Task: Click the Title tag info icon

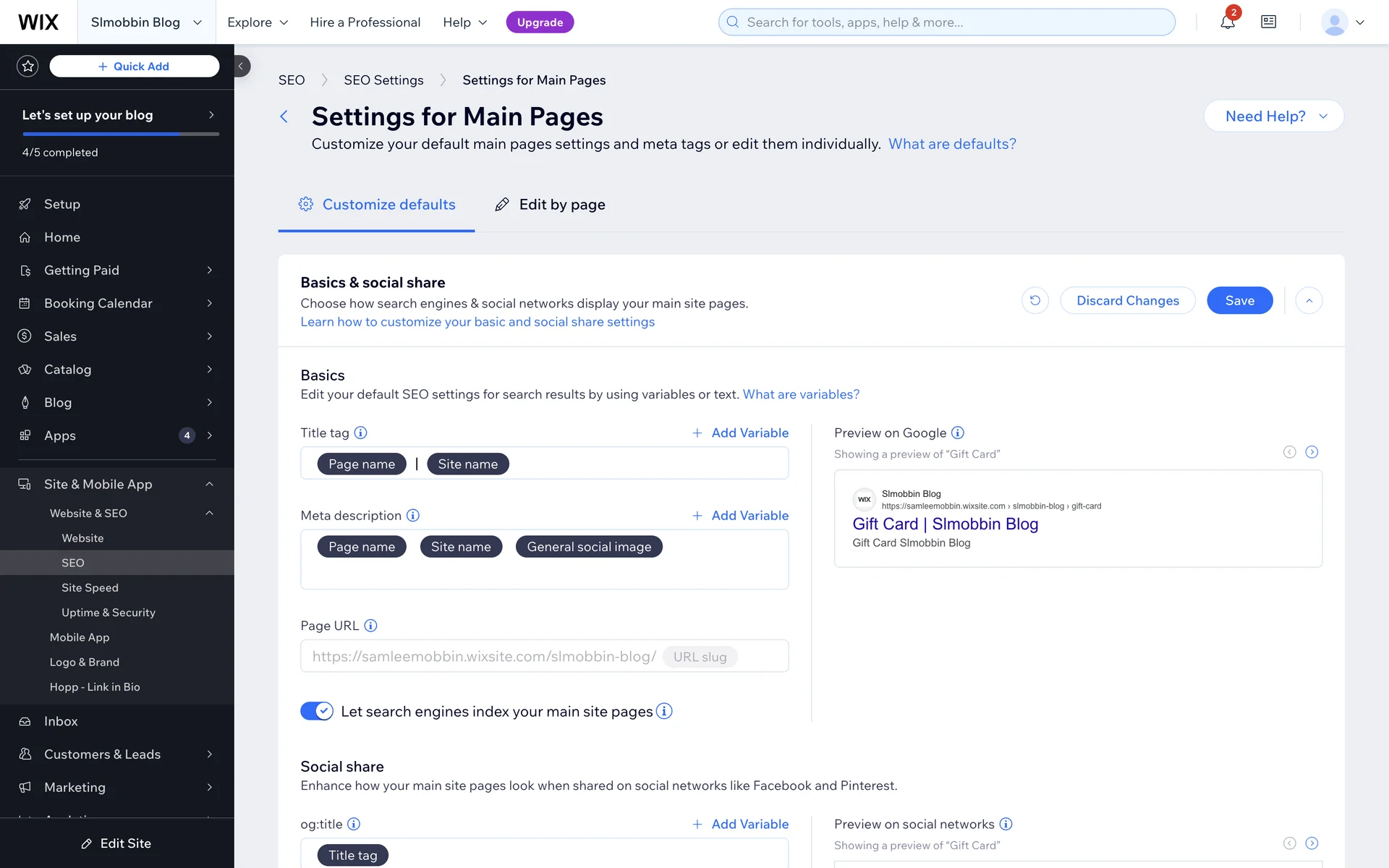Action: (360, 433)
